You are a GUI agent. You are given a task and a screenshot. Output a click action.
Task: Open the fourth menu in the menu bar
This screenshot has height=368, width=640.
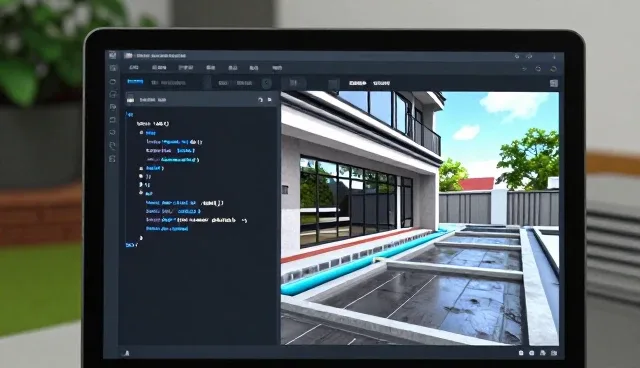[x=211, y=68]
